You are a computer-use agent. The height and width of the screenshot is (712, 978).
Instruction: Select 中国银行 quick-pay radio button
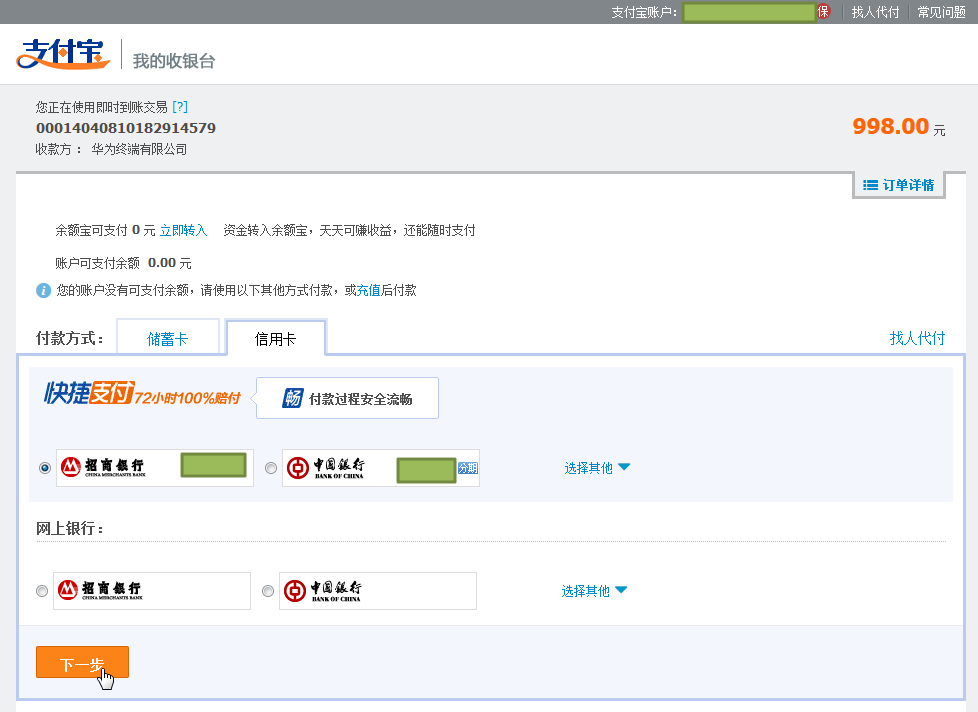(271, 468)
